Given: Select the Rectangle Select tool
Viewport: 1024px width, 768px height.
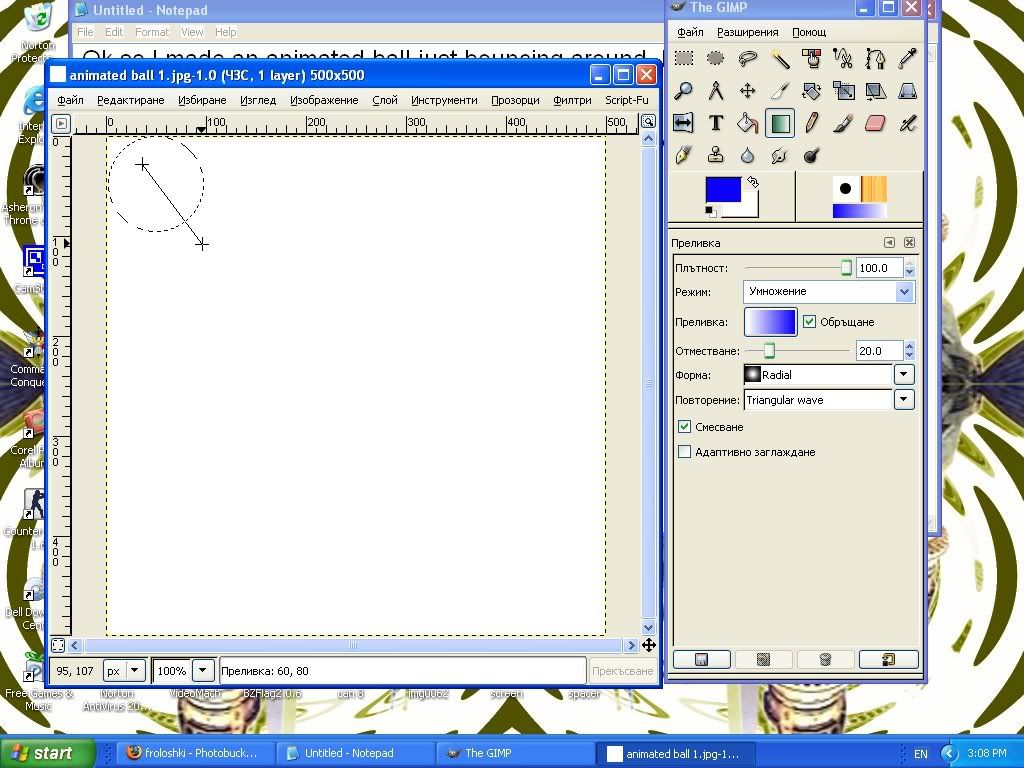Looking at the screenshot, I should [684, 59].
